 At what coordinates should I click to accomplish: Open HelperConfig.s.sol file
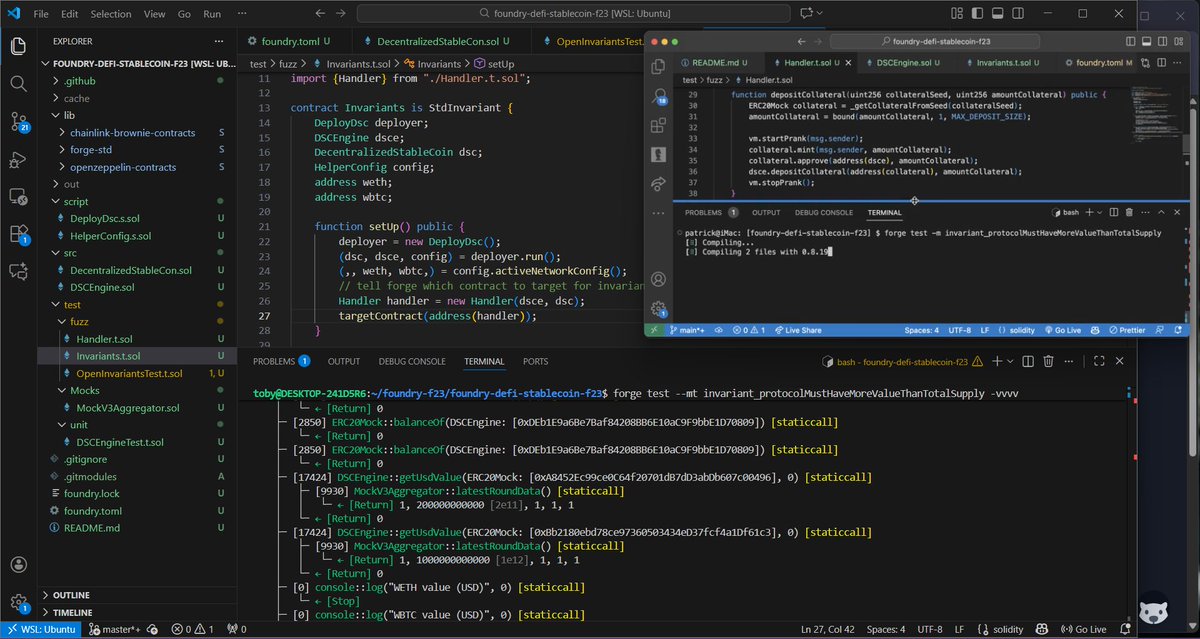point(138,235)
